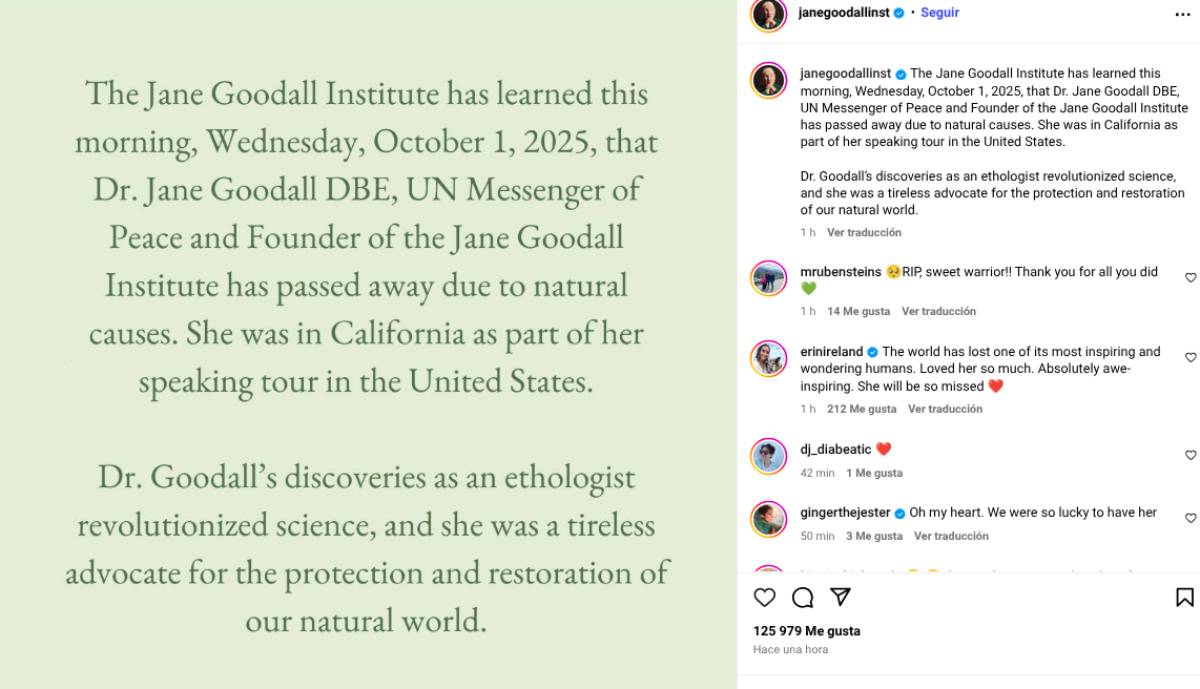Open dj_diabeatic's profile avatar
Screen dimensions: 1200x689
(769, 456)
